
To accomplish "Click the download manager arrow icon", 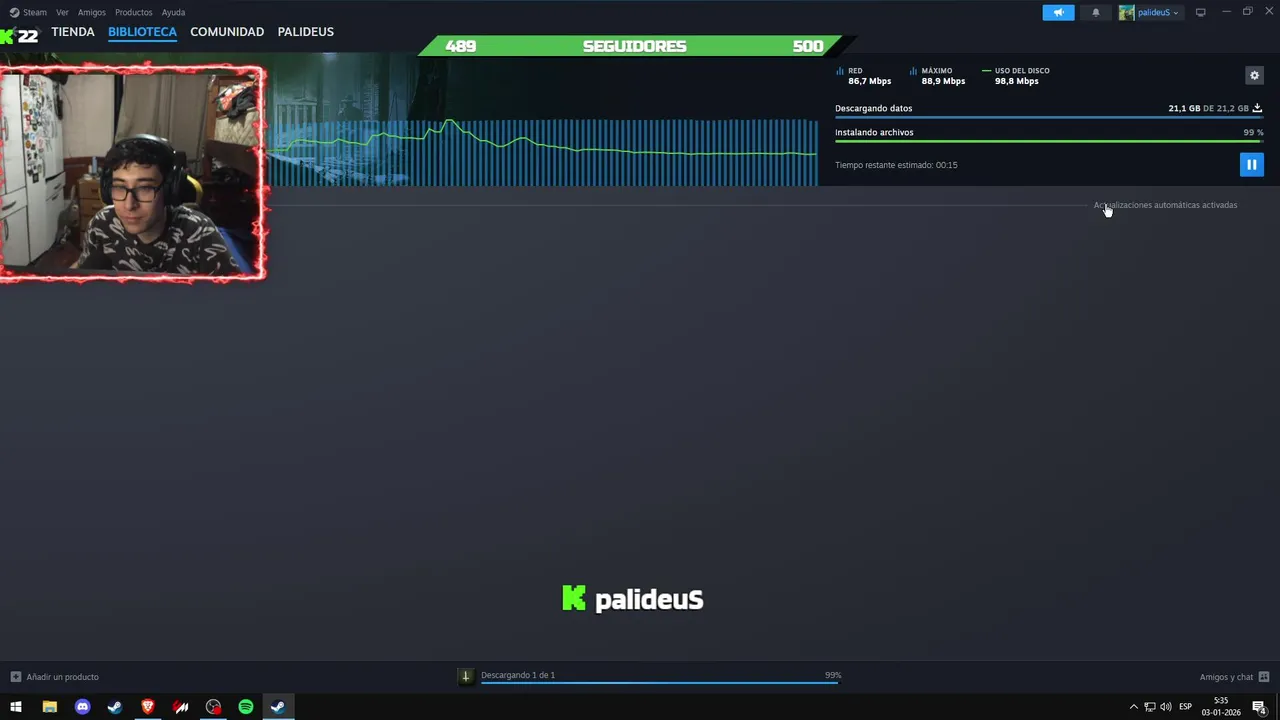I will point(465,676).
